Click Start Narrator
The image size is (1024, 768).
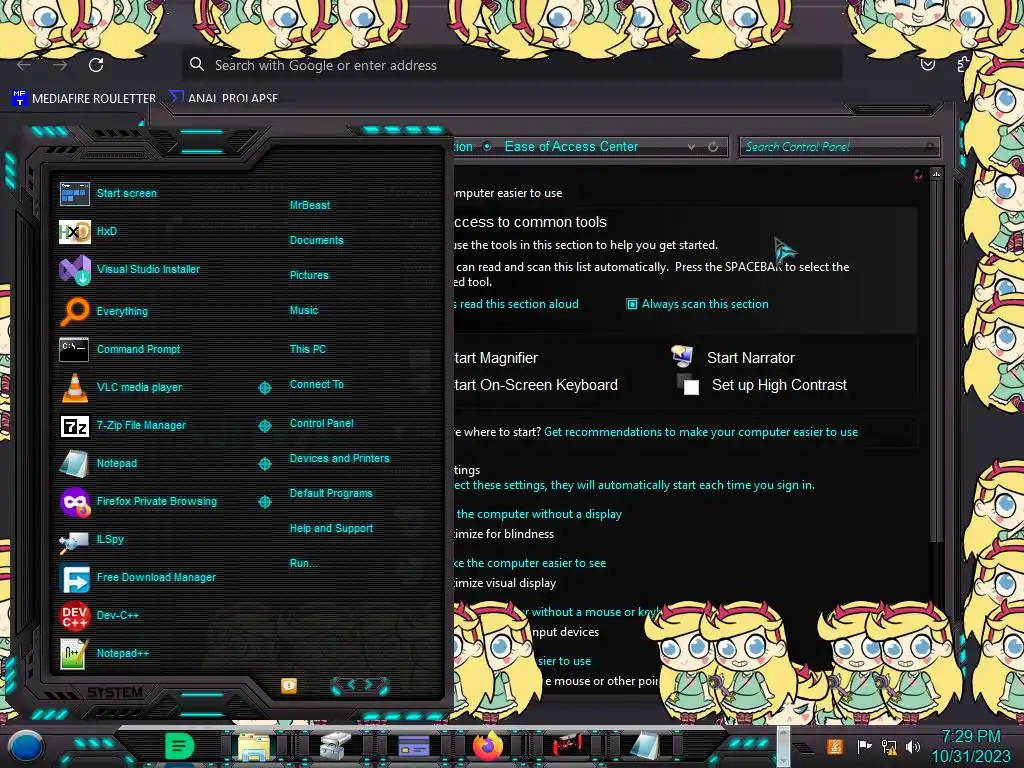click(x=750, y=358)
